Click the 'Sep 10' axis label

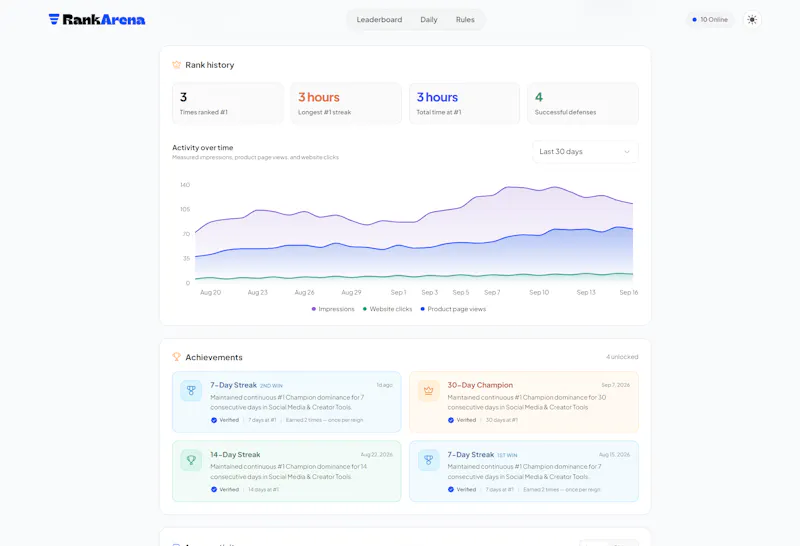(x=539, y=292)
